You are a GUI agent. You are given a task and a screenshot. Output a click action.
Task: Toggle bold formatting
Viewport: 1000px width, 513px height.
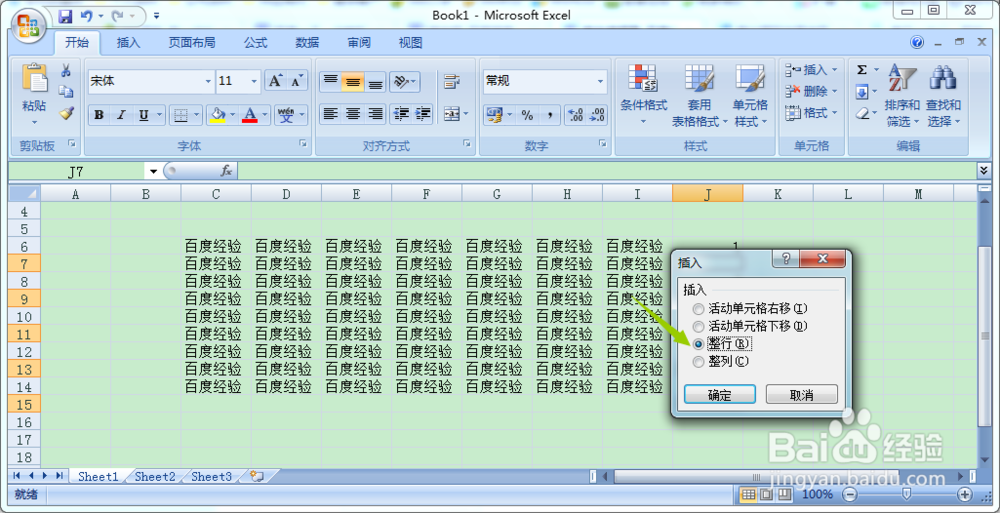click(99, 115)
